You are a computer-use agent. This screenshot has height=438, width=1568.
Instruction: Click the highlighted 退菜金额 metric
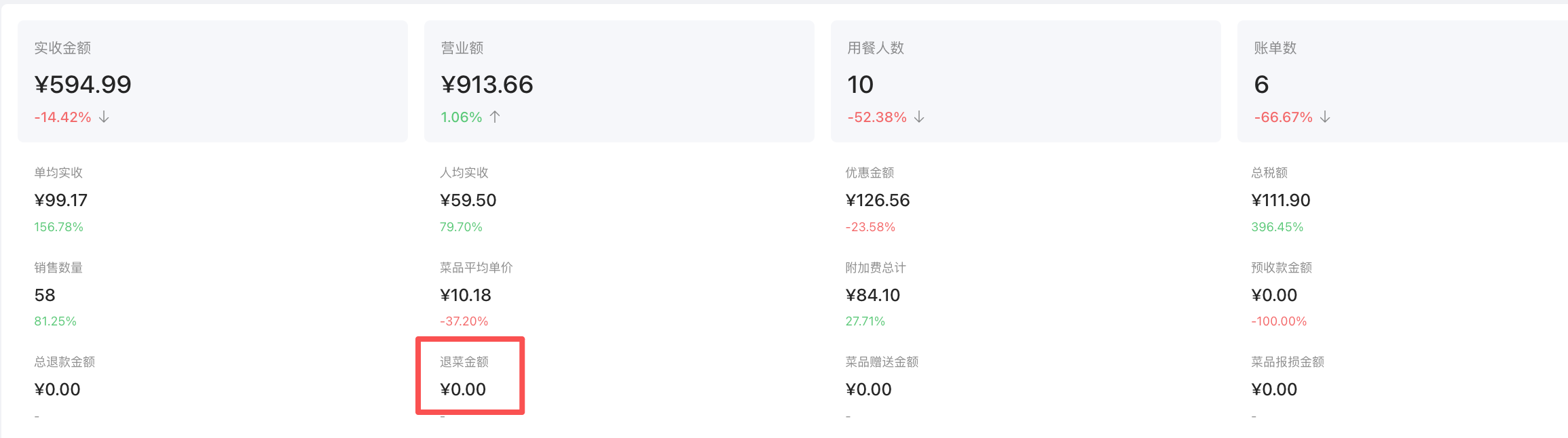pyautogui.click(x=470, y=376)
